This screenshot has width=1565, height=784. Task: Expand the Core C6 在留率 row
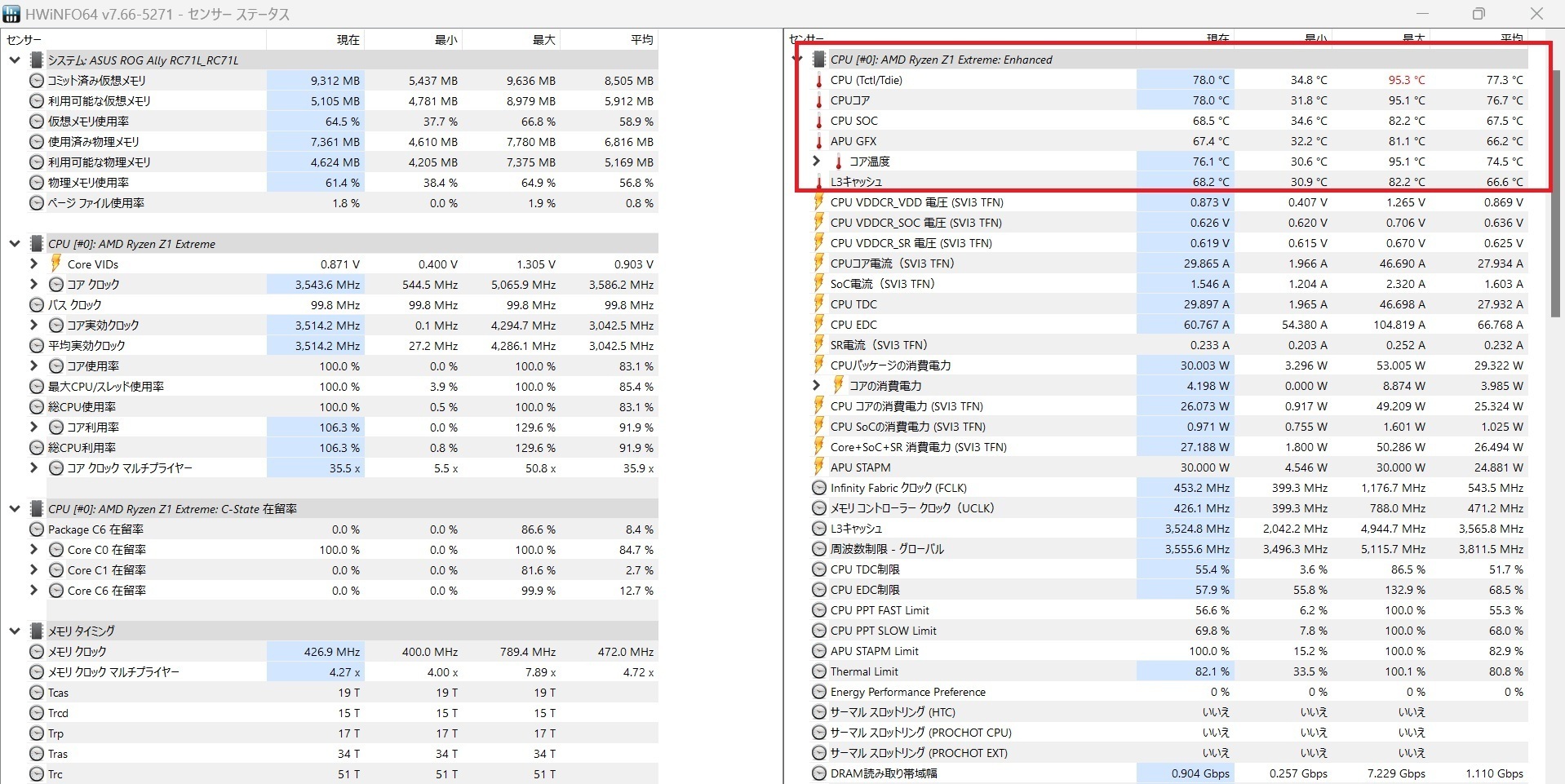click(33, 590)
